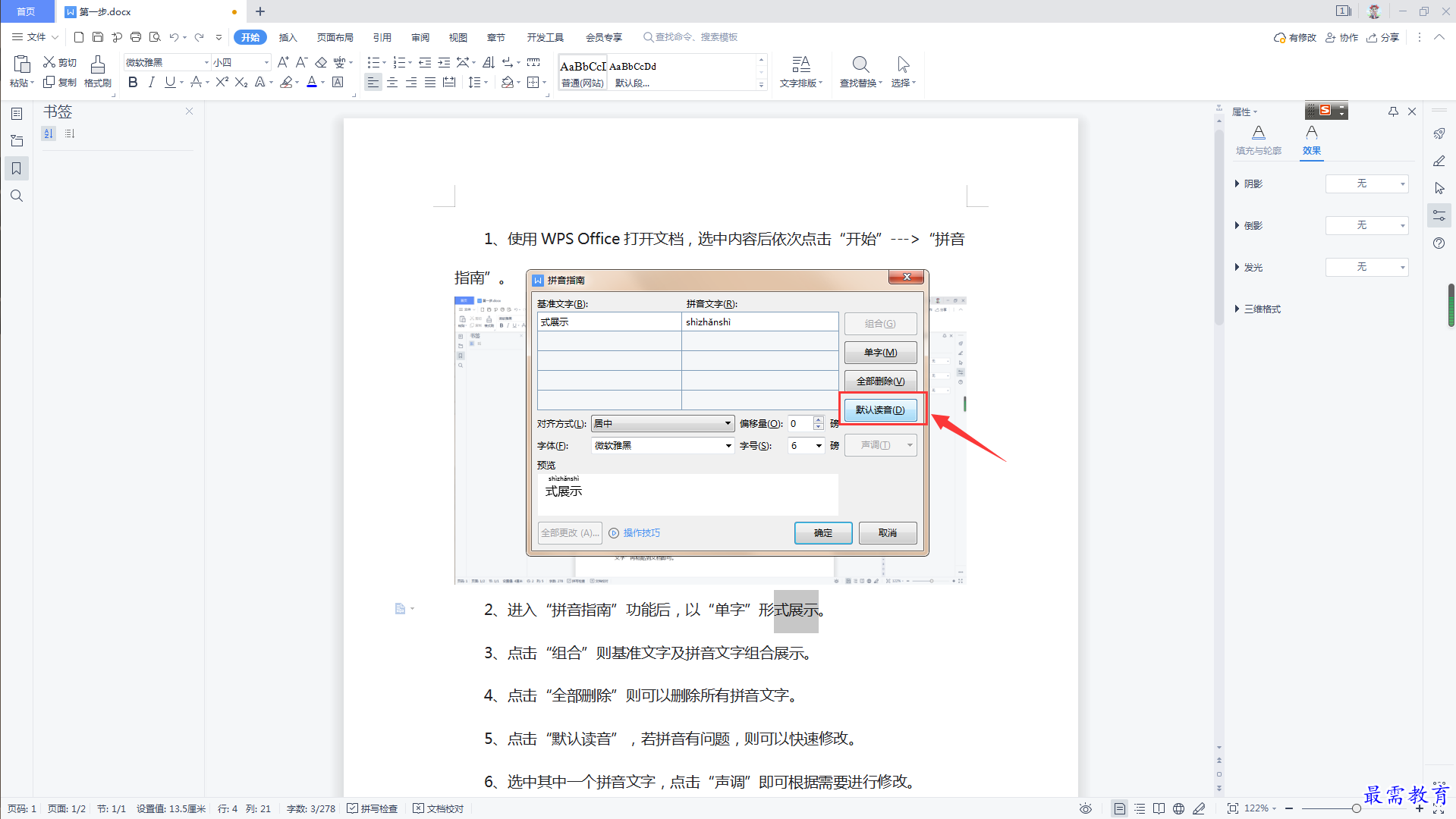Click the font color A icon
Image resolution: width=1456 pixels, height=819 pixels.
click(x=312, y=82)
